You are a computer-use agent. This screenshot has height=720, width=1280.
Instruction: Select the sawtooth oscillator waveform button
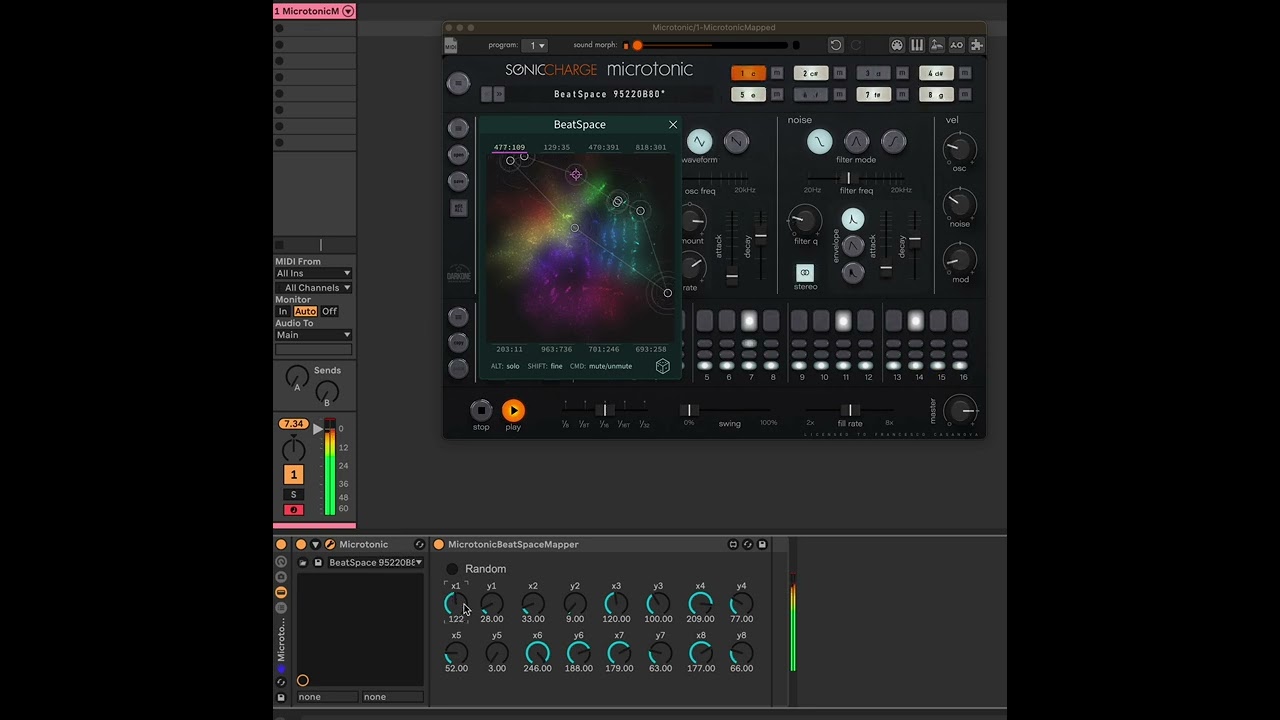pos(736,142)
